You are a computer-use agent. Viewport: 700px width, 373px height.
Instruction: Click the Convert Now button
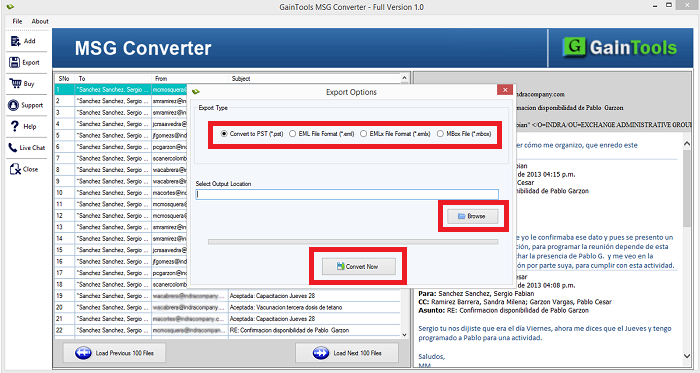[x=358, y=266]
